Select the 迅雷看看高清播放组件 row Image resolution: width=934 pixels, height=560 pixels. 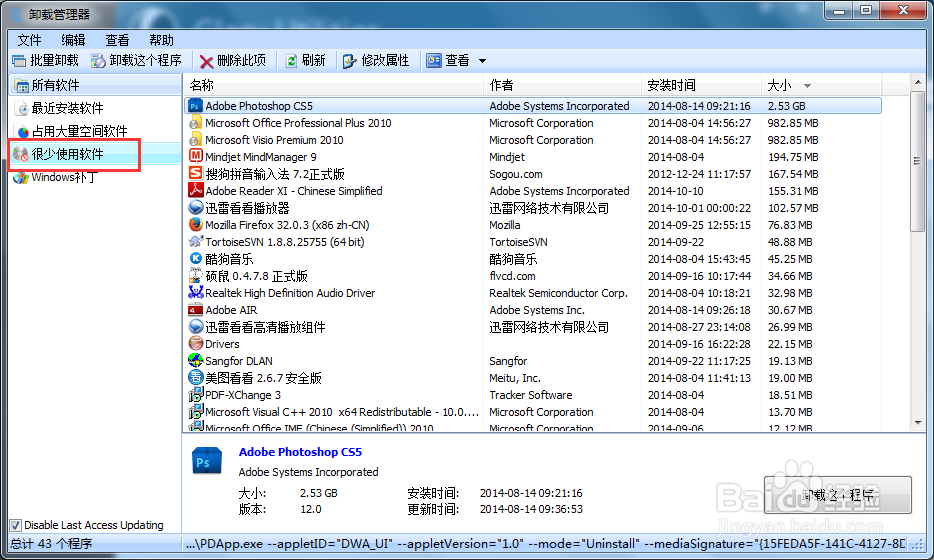[x=533, y=327]
